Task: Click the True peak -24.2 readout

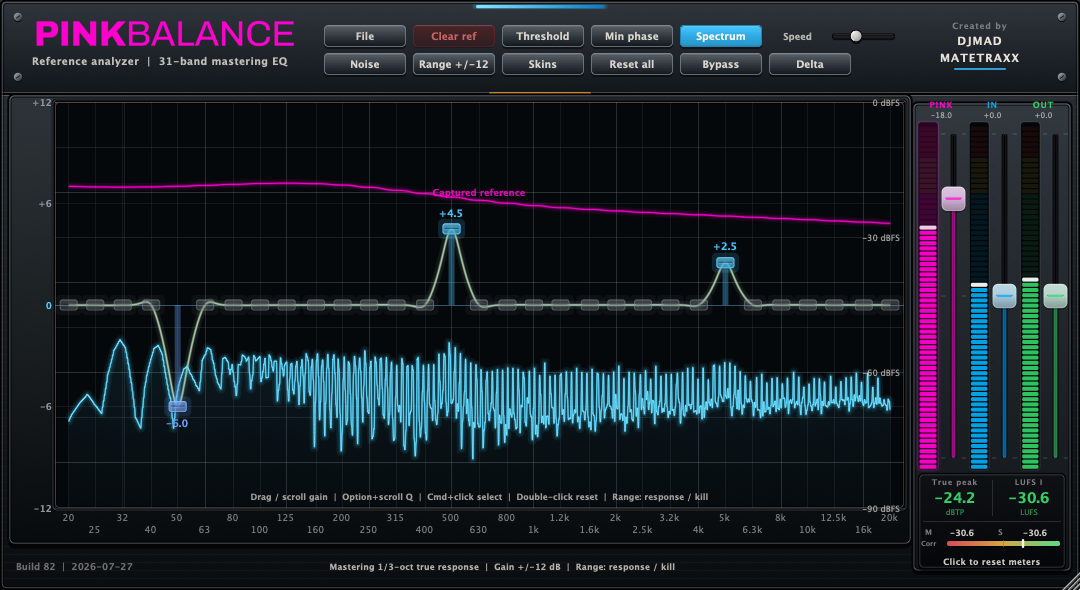Action: (x=954, y=498)
